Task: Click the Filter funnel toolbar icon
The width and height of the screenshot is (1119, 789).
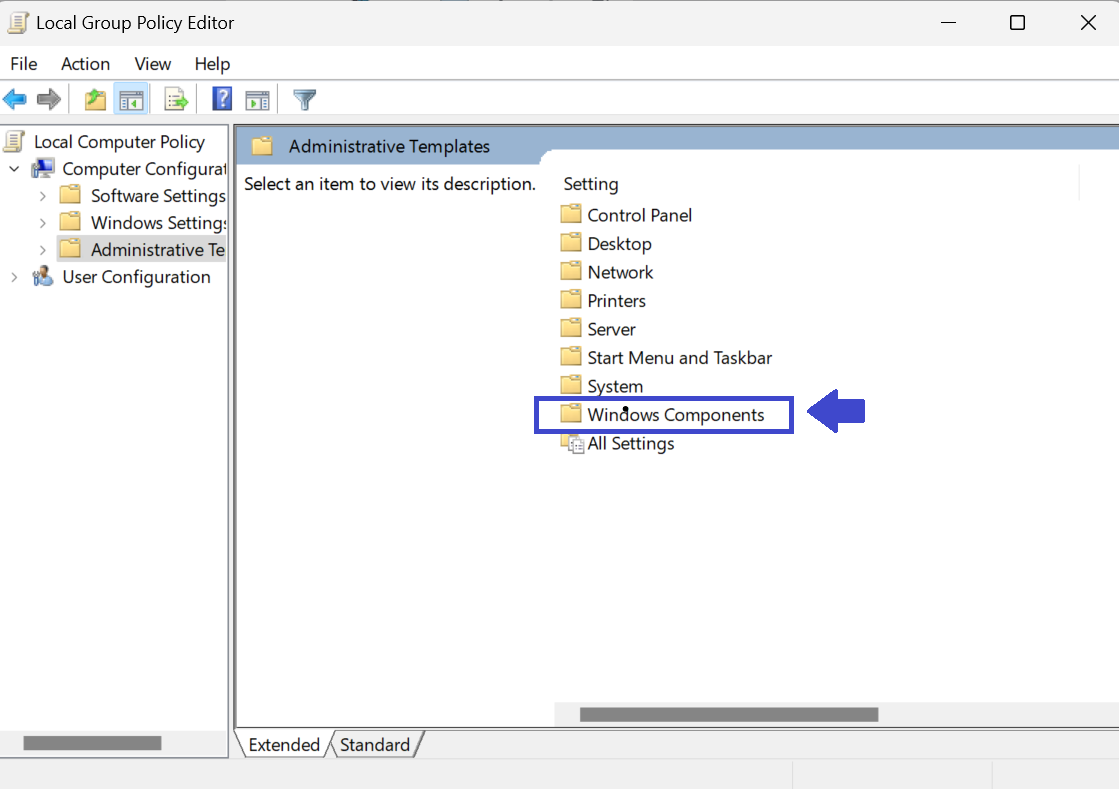Action: pyautogui.click(x=305, y=99)
